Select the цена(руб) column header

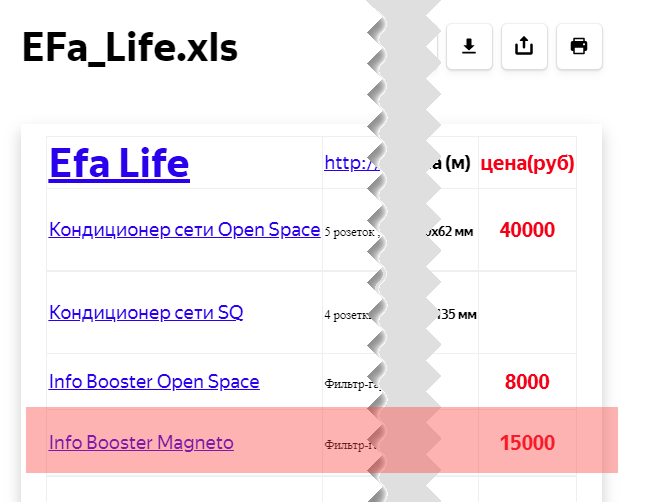[527, 163]
